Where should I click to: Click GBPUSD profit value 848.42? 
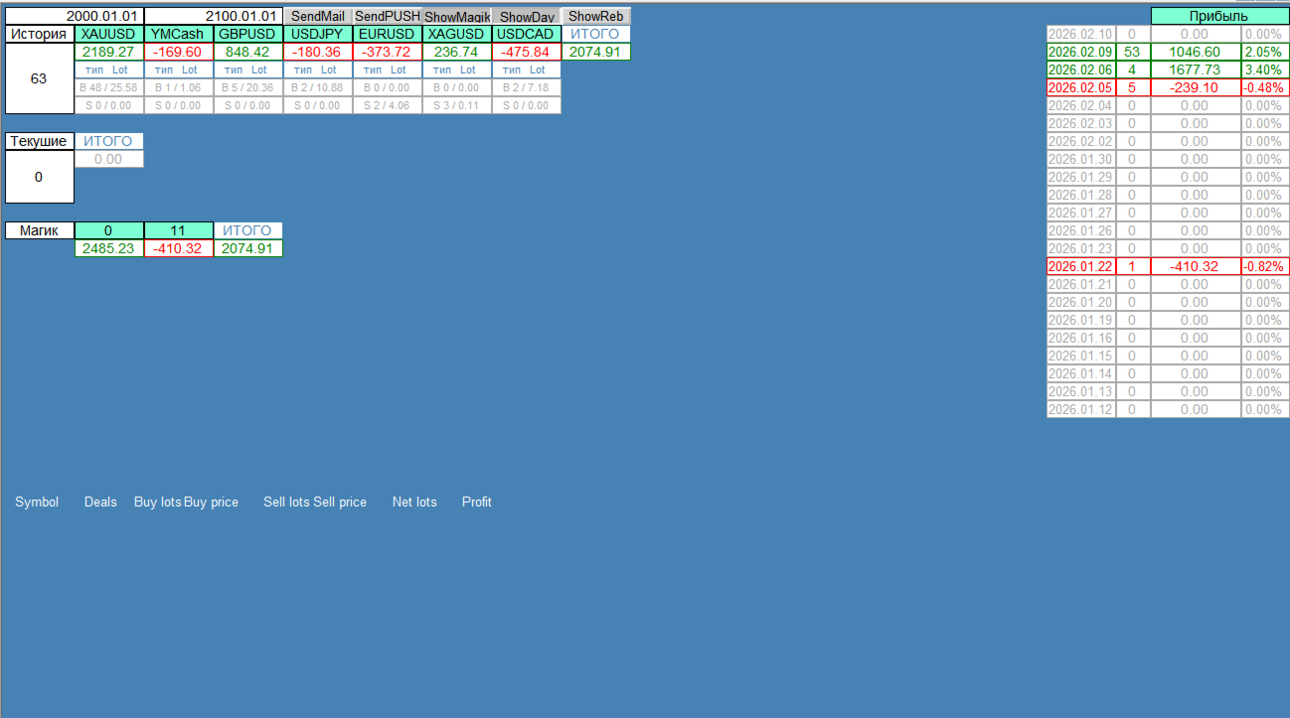click(248, 52)
